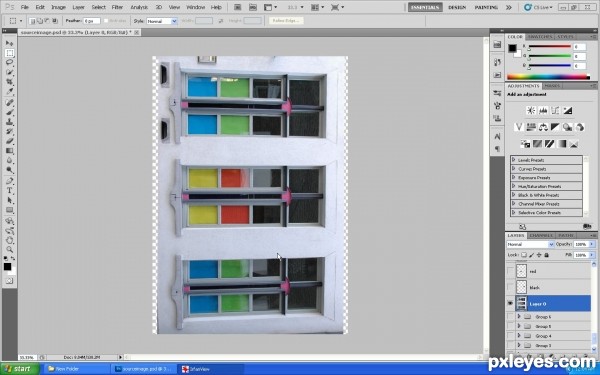Select the Brush tool

point(10,112)
